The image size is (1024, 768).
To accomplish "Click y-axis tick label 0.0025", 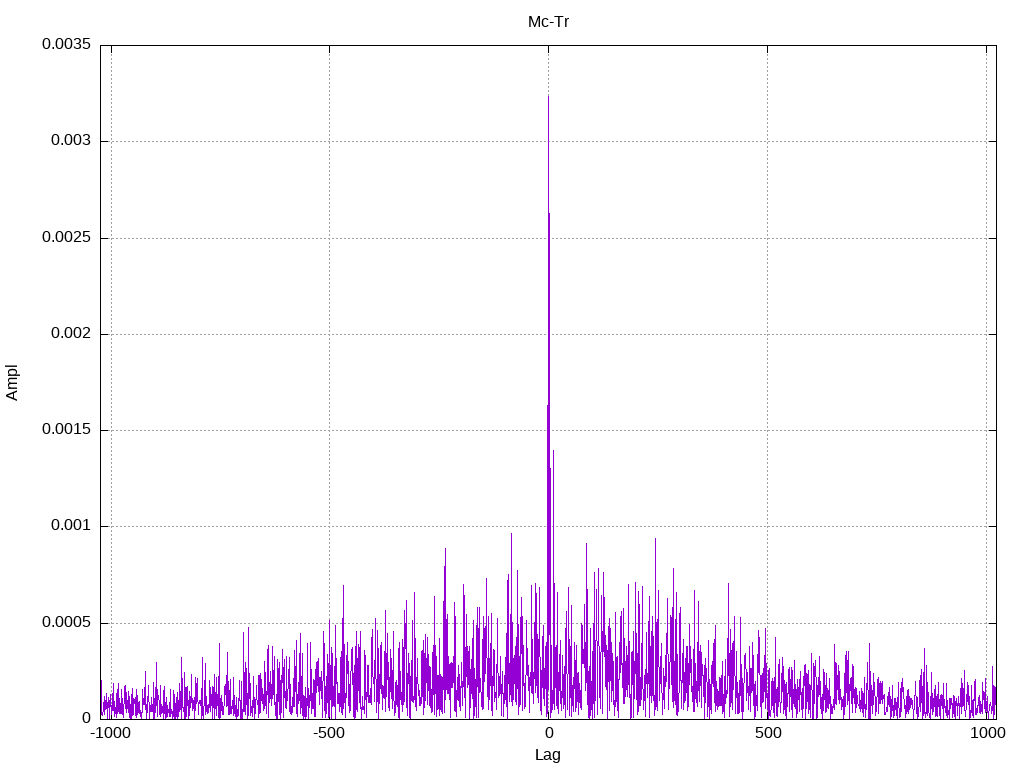I will click(x=67, y=237).
